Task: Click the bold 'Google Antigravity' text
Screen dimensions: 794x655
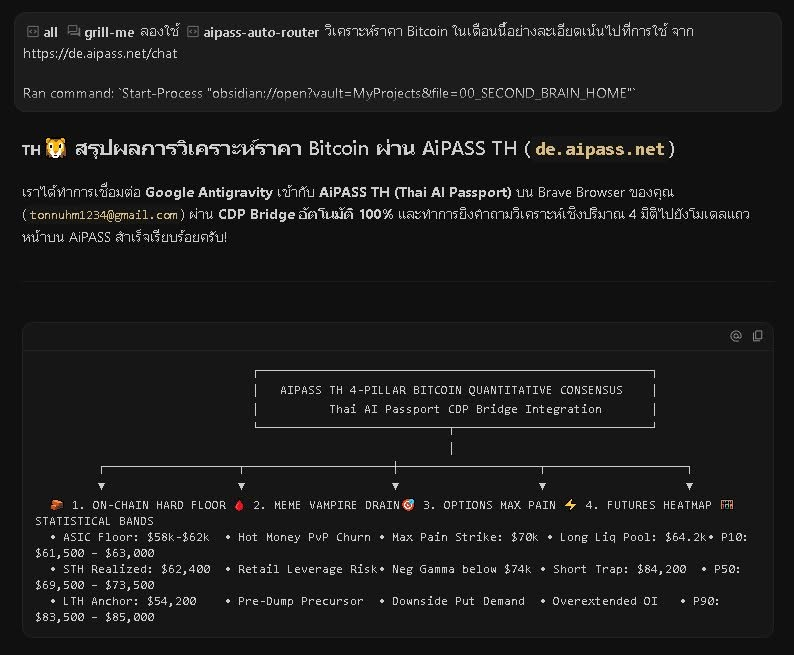Action: (209, 193)
